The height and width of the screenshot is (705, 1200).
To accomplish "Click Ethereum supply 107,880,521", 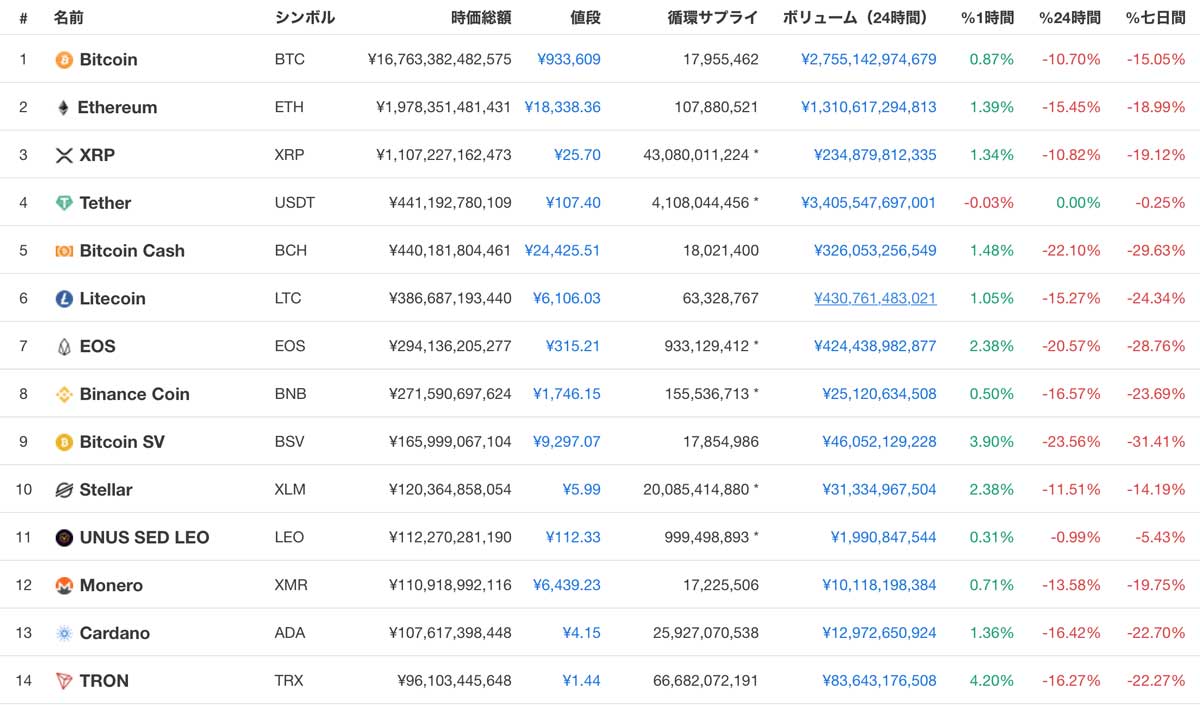I will [716, 108].
